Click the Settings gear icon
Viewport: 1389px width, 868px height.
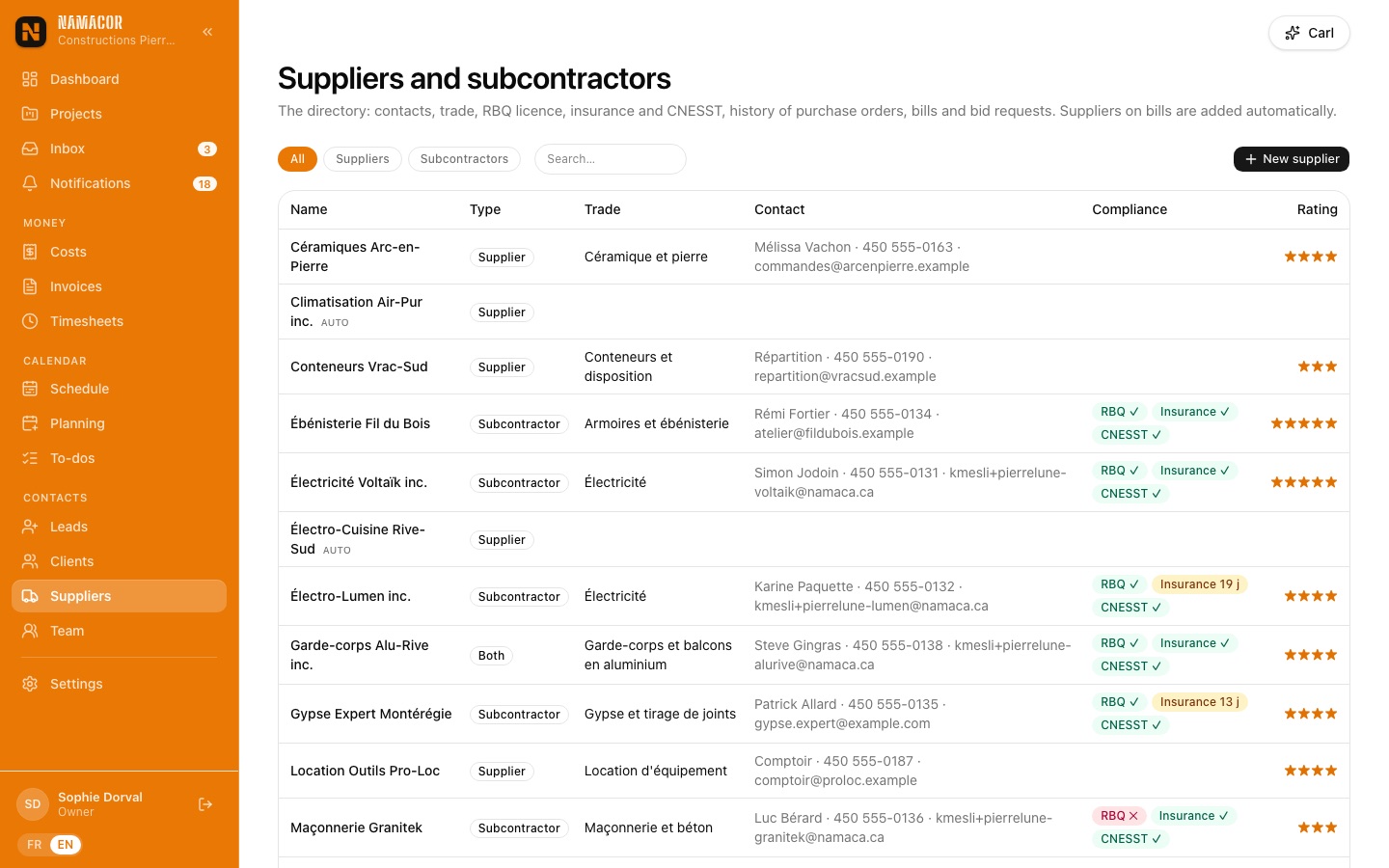point(30,684)
